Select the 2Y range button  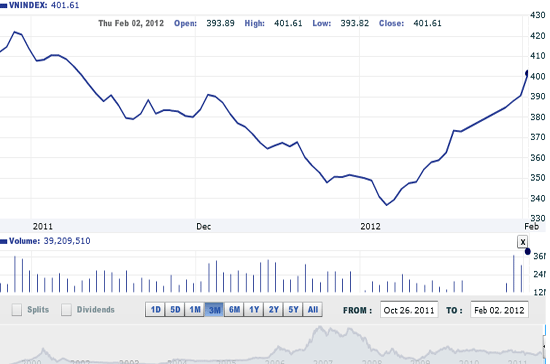click(x=274, y=310)
